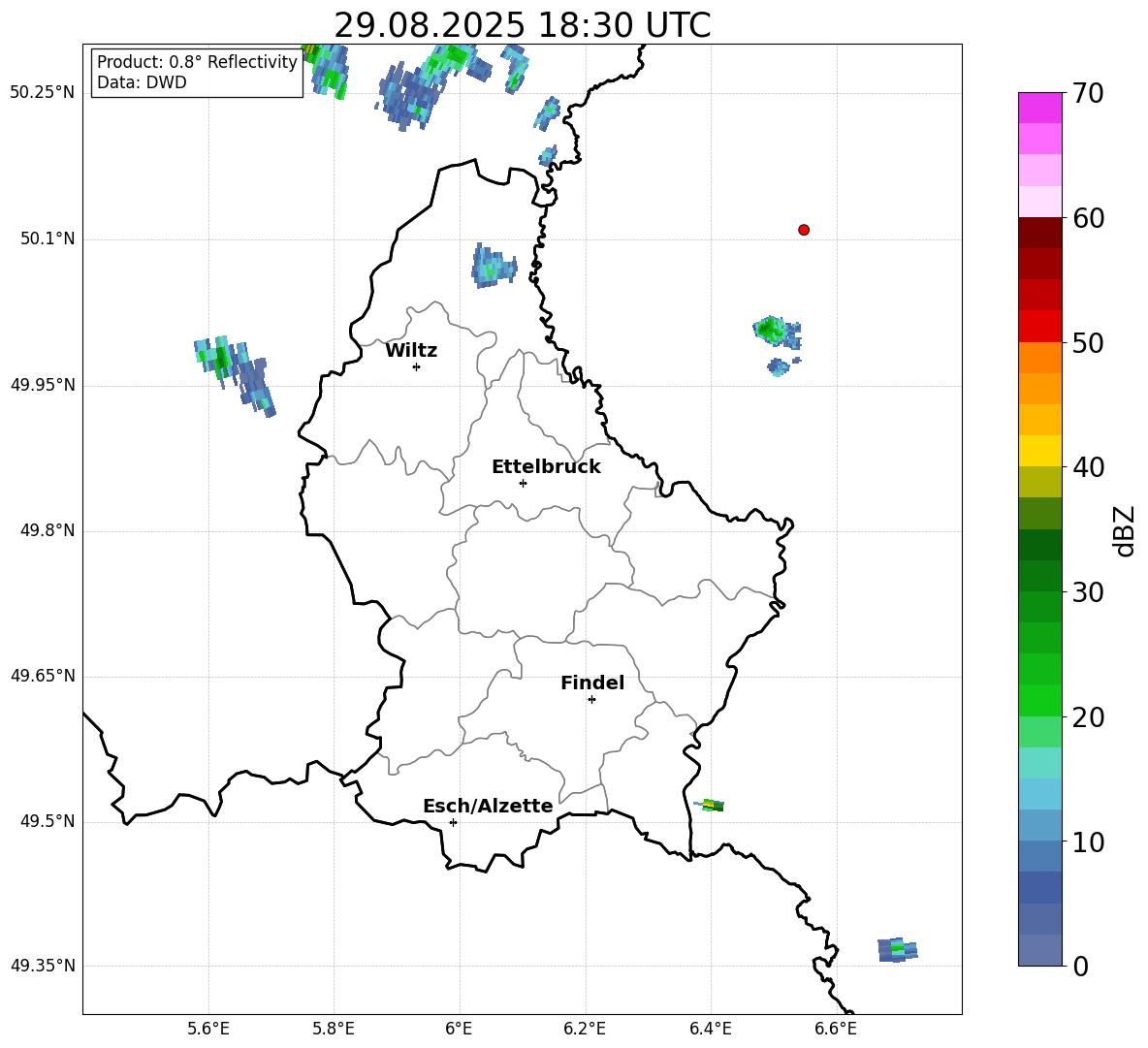Click the 30 tick on the colorbar
1148x1048 pixels.
point(1088,592)
